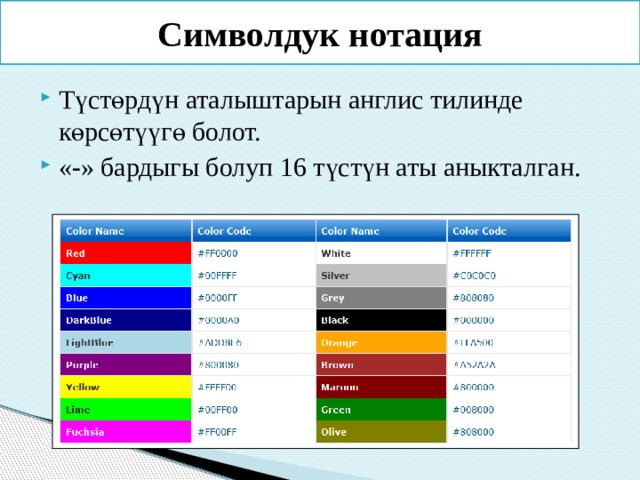Click the color code beside Orange

tap(473, 342)
